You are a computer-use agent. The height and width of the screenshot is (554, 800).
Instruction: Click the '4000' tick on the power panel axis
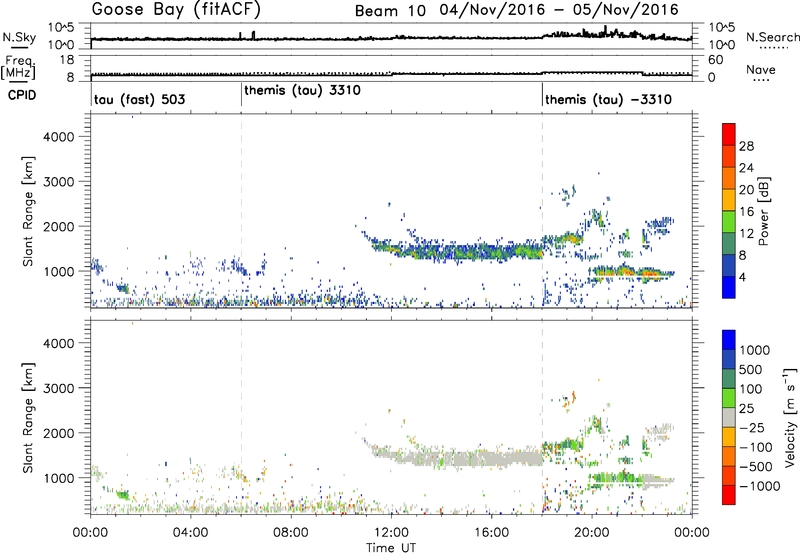coord(59,137)
